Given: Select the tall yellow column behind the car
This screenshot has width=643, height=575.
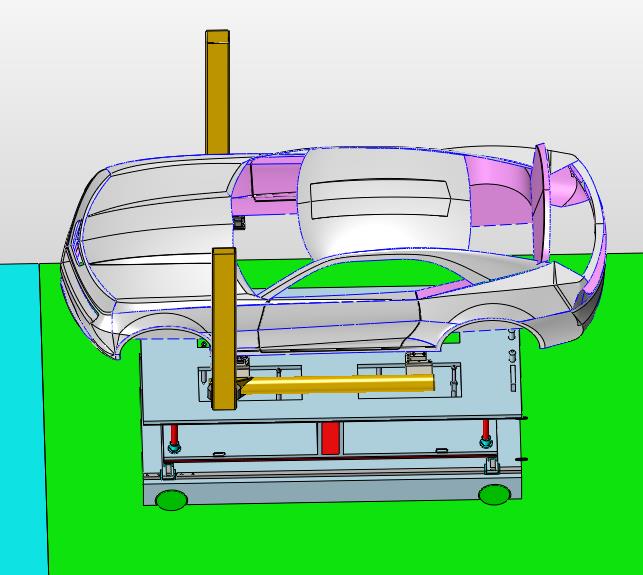Looking at the screenshot, I should pos(217,92).
